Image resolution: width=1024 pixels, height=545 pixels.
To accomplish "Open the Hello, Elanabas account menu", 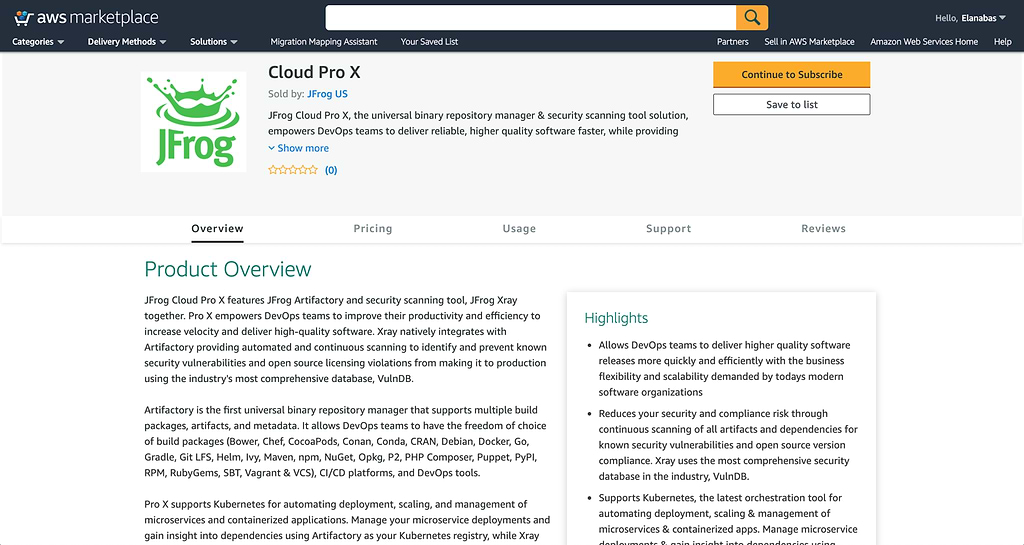I will pos(970,18).
